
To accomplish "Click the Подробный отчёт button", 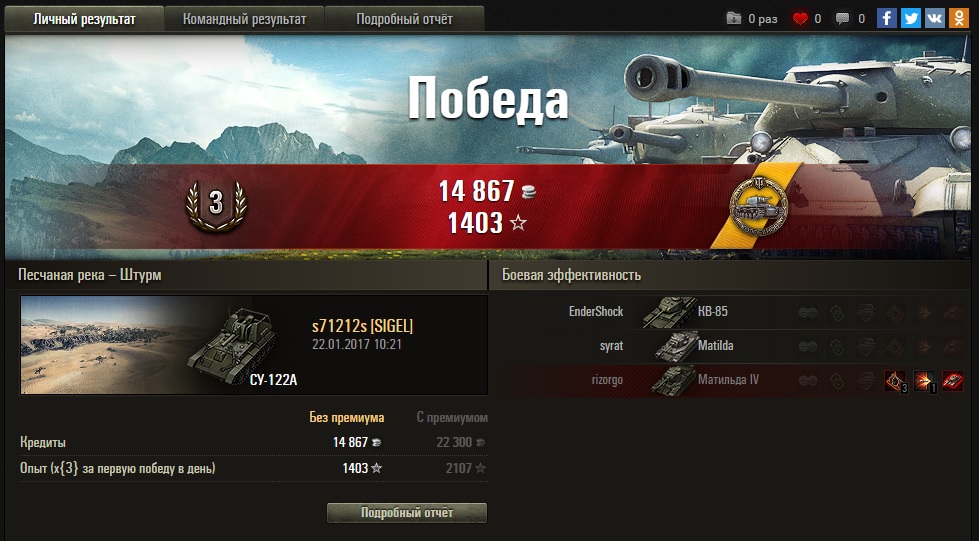I will [407, 513].
